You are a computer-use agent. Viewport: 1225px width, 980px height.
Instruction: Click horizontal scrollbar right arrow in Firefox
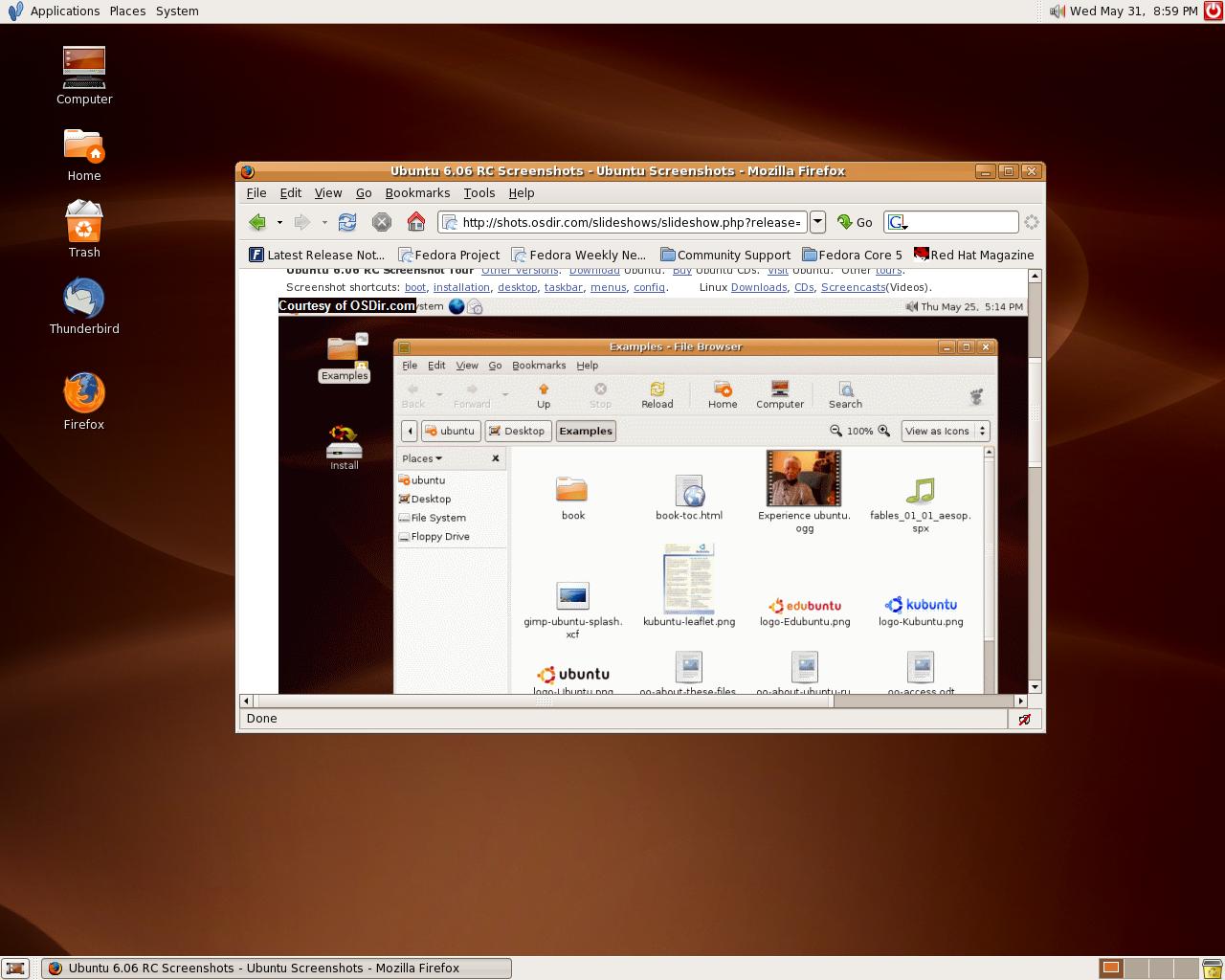point(1020,702)
